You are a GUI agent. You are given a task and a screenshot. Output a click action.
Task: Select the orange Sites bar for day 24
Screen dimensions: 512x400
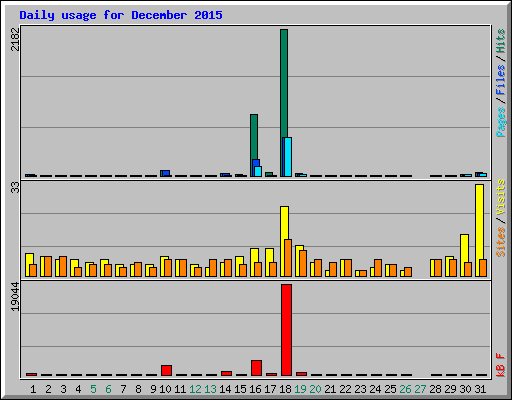pyautogui.click(x=378, y=268)
